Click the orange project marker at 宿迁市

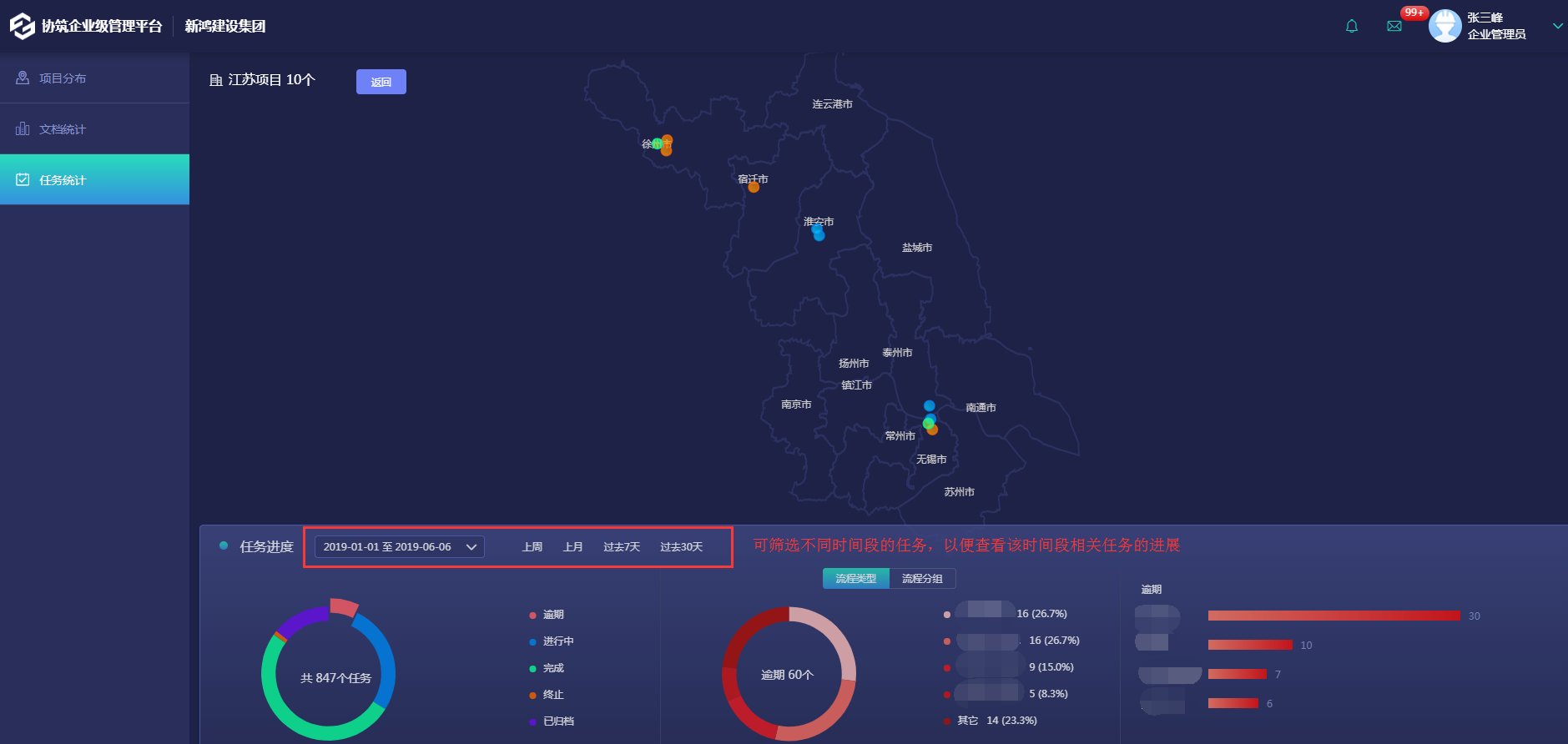tap(754, 188)
